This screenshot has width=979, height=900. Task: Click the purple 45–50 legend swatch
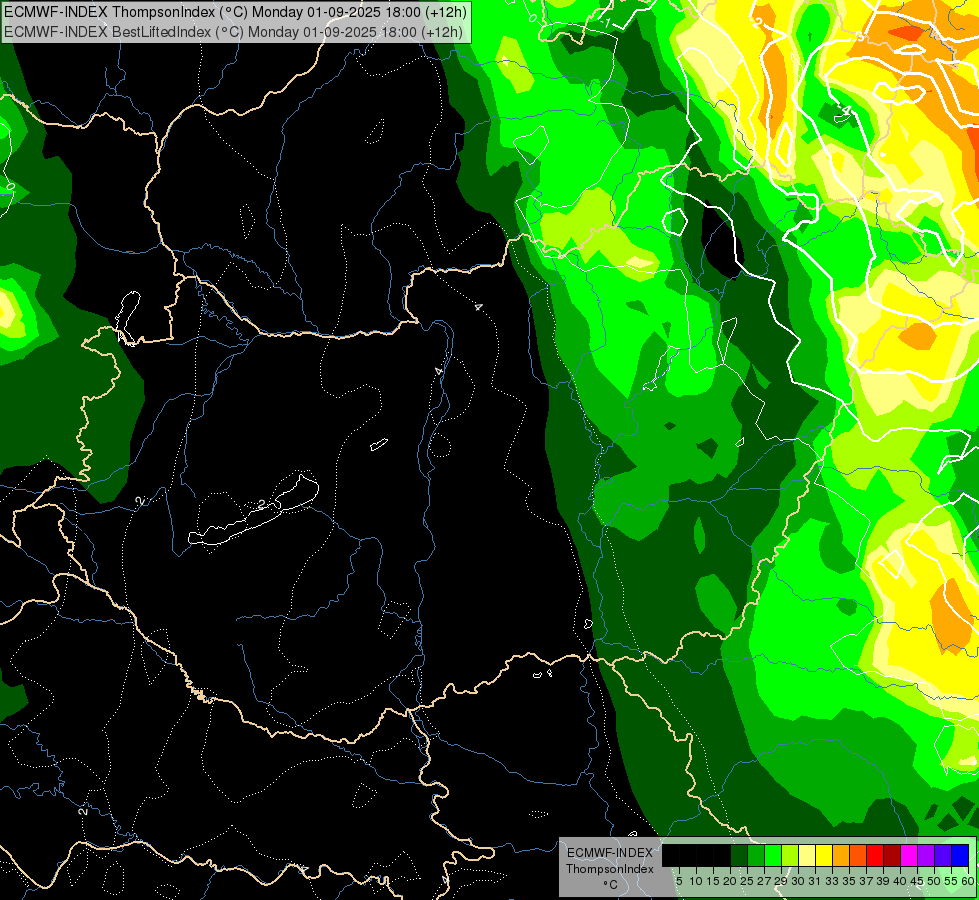926,855
